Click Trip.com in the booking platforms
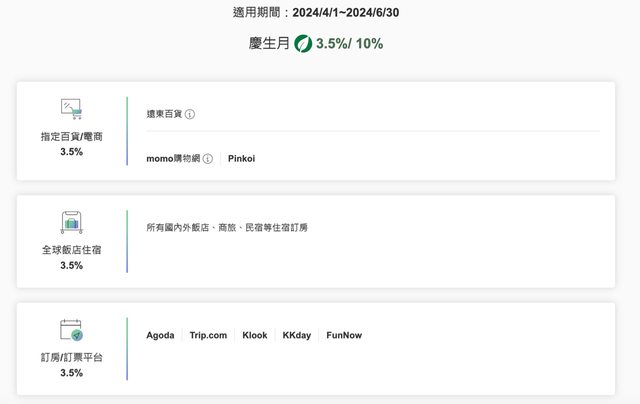640x404 pixels. (208, 335)
